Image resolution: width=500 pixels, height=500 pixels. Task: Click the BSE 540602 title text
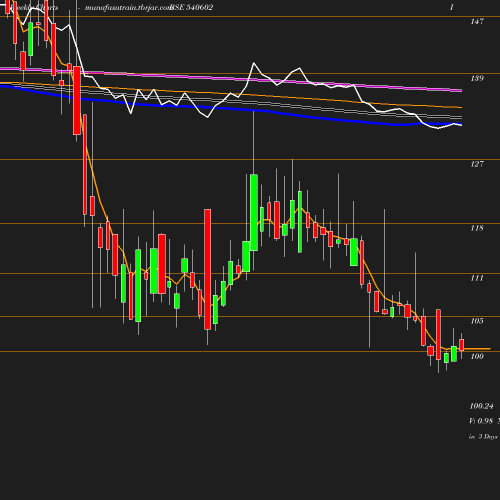point(192,7)
